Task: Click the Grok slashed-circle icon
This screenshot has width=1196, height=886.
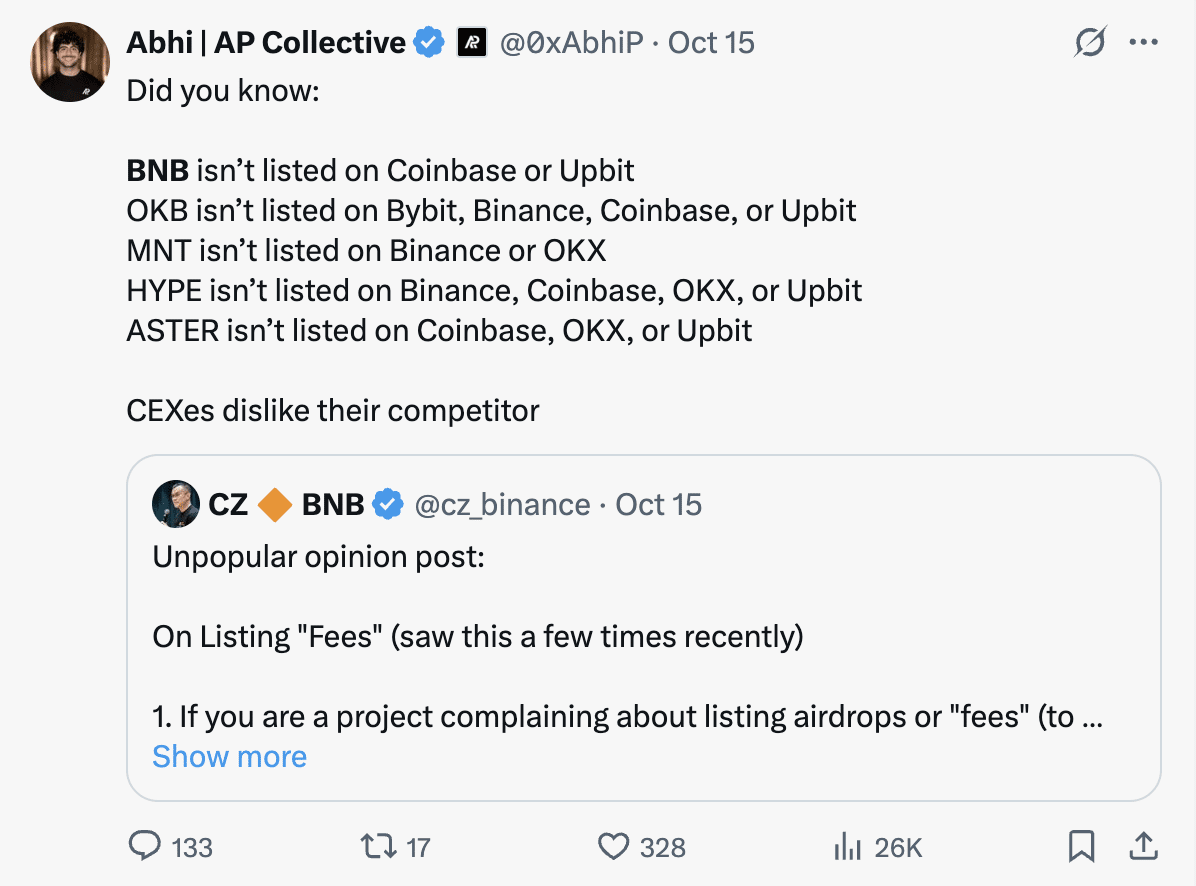Action: 1090,42
